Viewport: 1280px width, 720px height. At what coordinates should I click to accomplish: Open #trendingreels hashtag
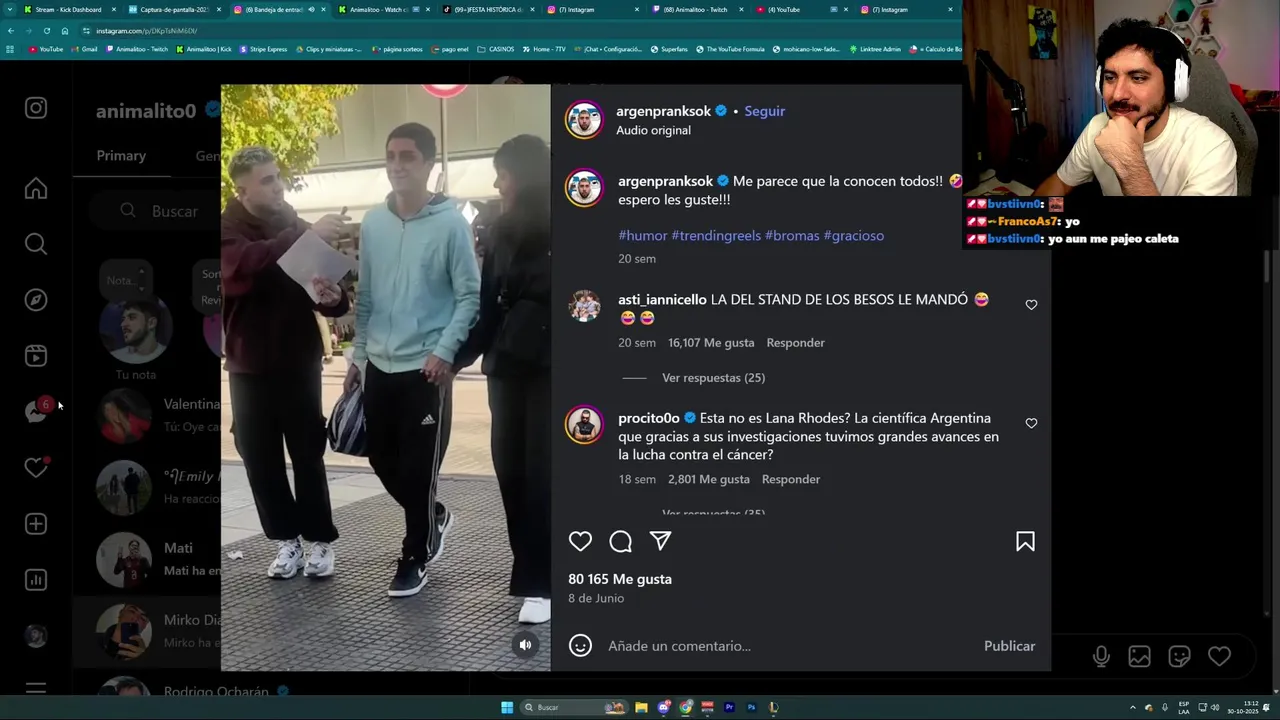[716, 236]
